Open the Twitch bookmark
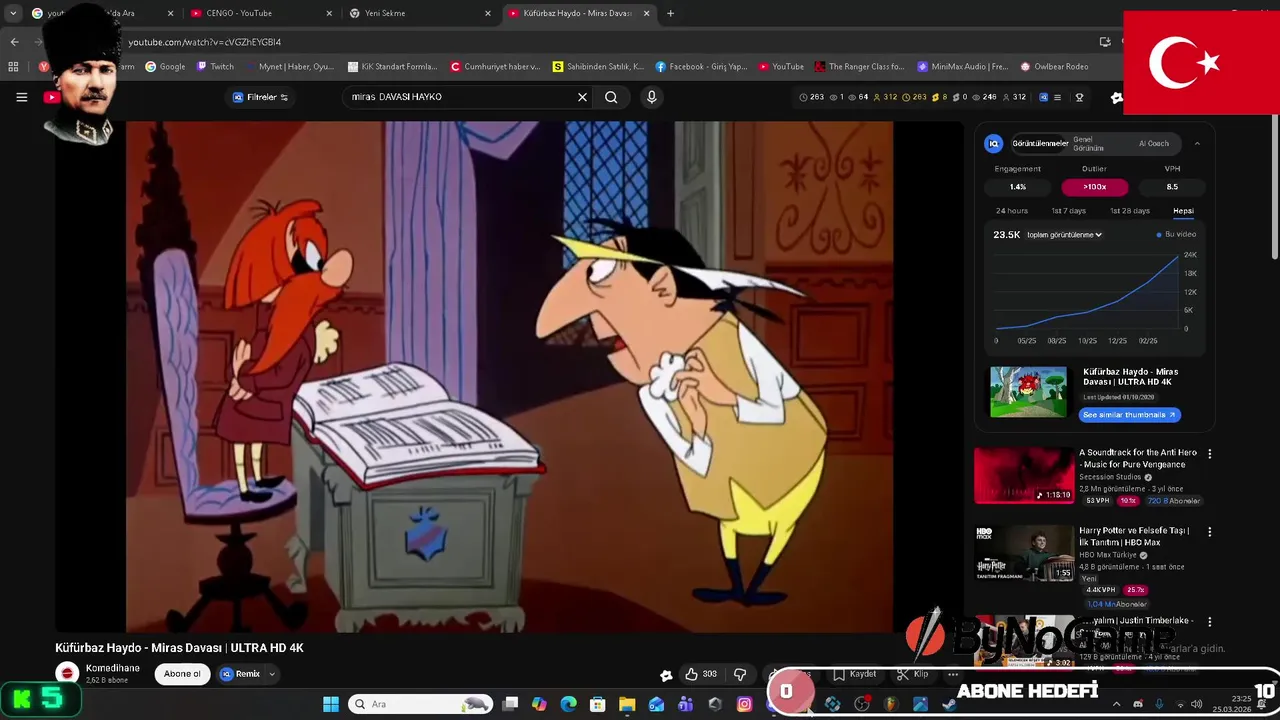The image size is (1280, 720). (x=215, y=67)
